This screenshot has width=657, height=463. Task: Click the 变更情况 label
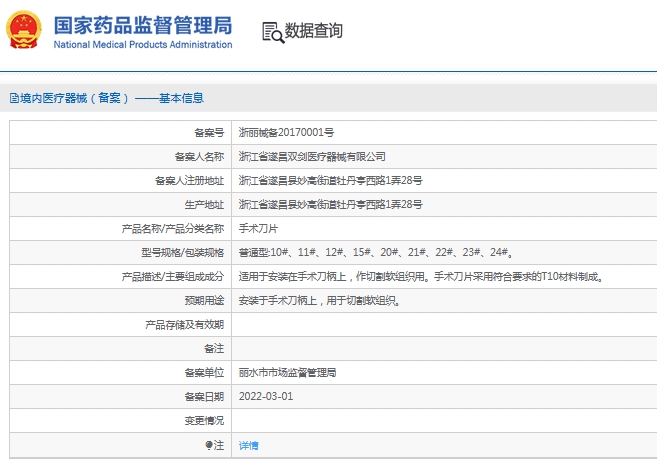[x=204, y=420]
